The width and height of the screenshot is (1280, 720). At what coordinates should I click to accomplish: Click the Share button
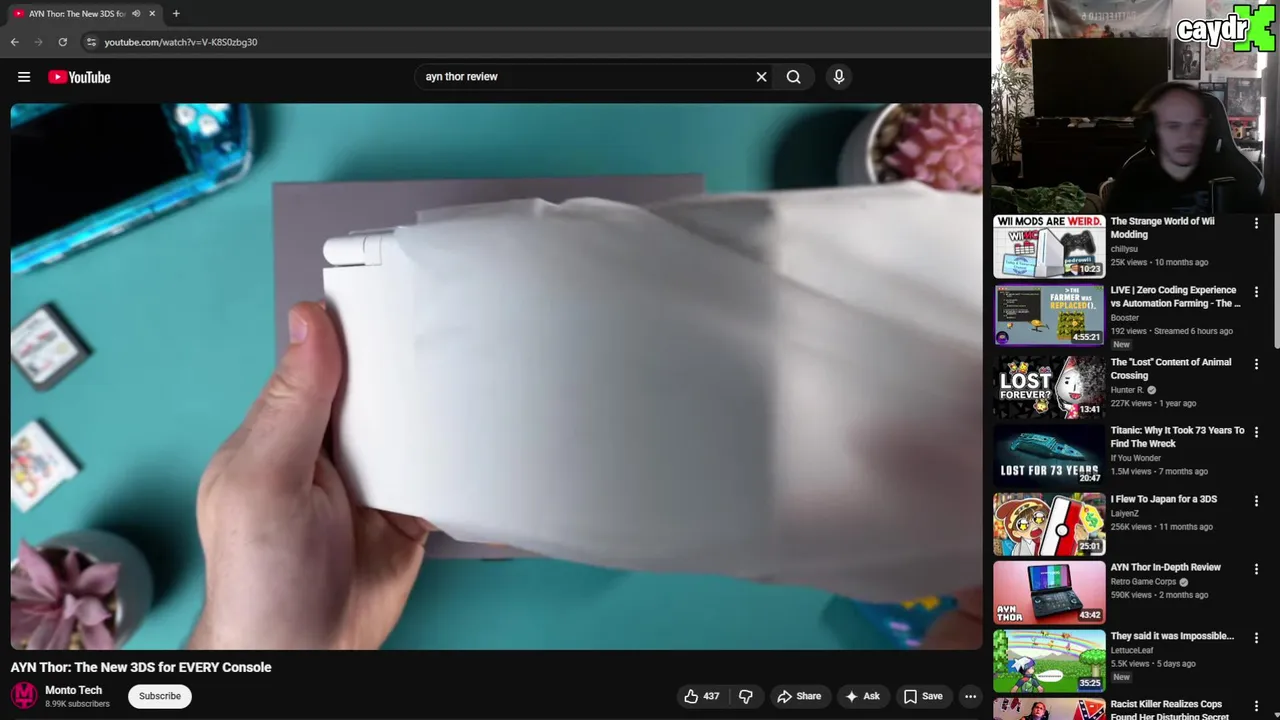click(799, 696)
